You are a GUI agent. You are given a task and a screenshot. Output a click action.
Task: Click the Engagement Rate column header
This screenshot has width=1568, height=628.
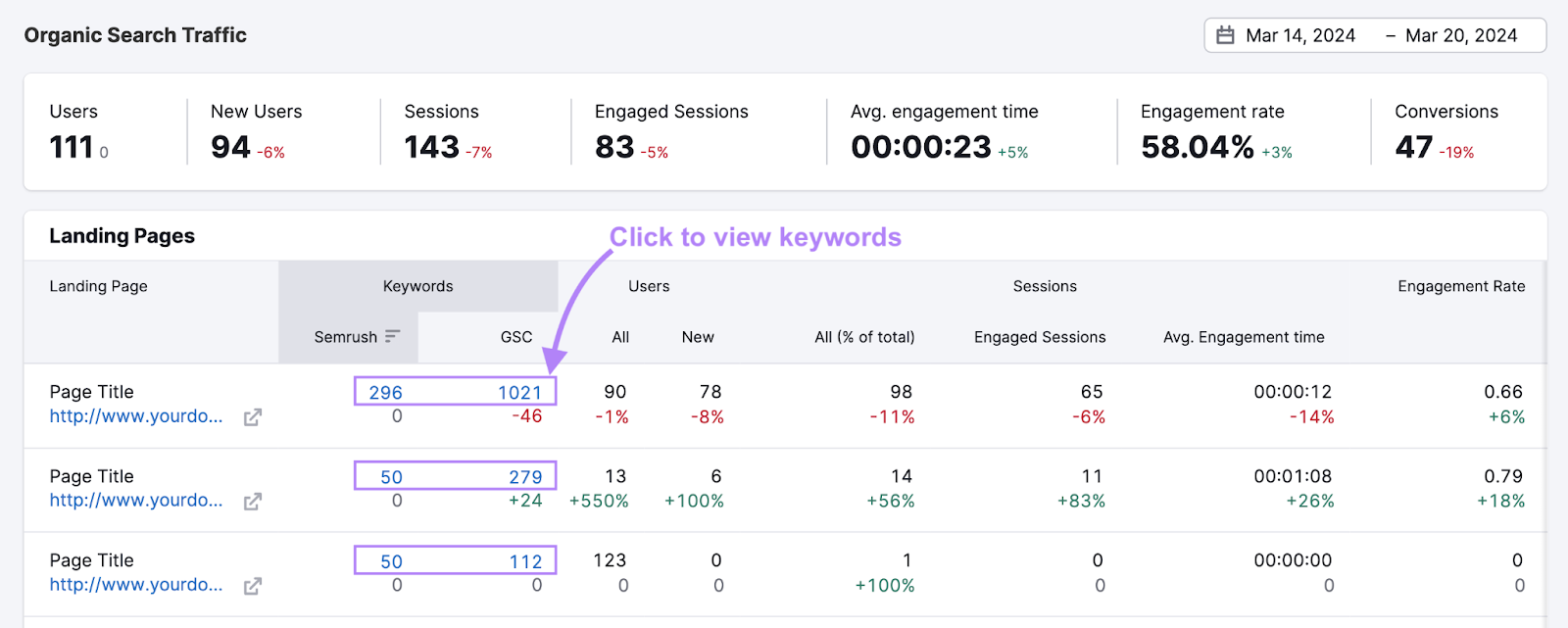click(x=1460, y=286)
